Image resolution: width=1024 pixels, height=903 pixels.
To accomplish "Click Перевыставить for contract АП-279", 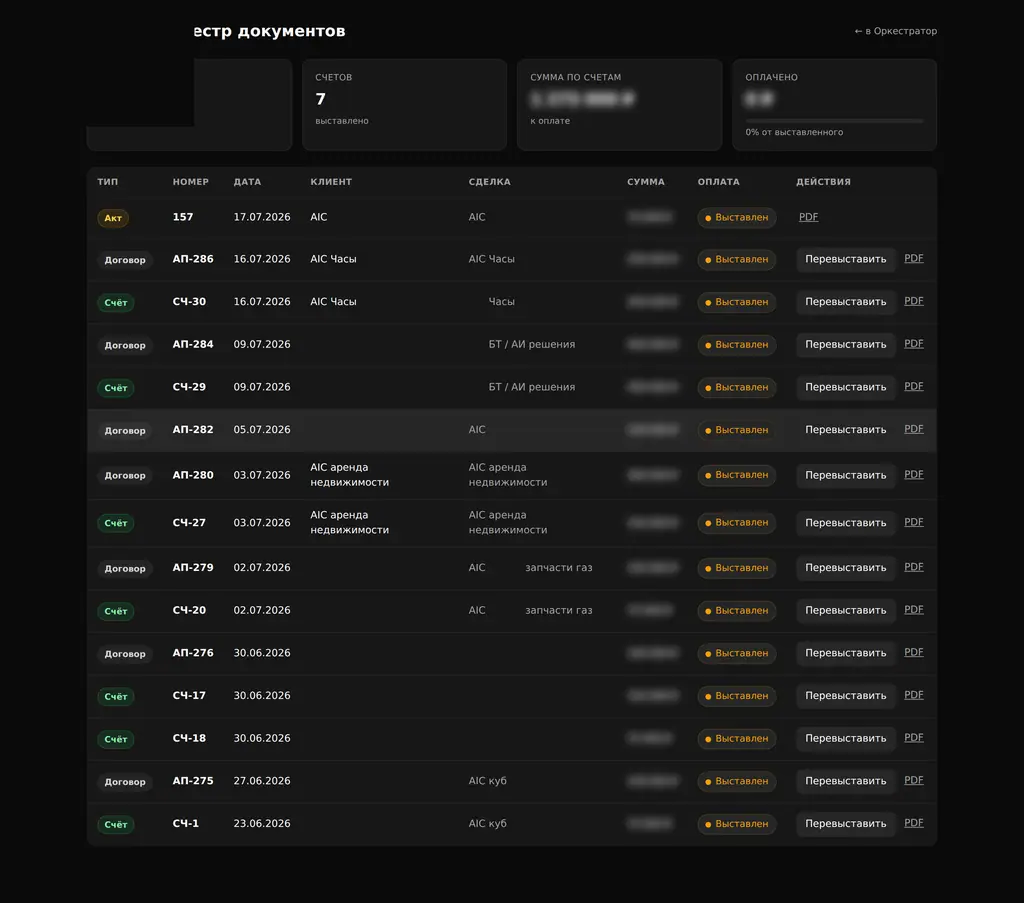I will [845, 567].
